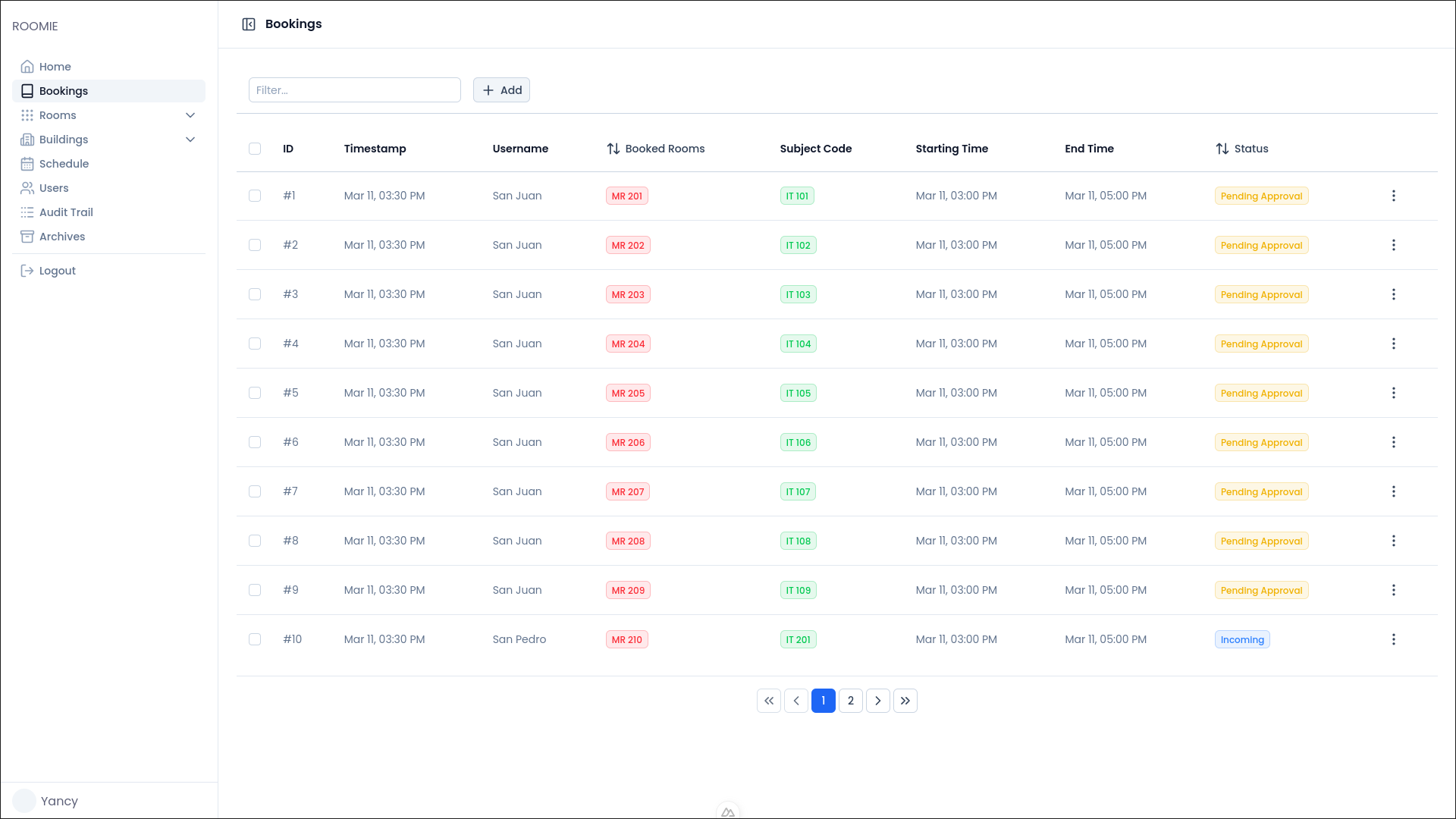This screenshot has width=1456, height=819.
Task: Open the Schedule calendar icon
Action: tap(27, 164)
